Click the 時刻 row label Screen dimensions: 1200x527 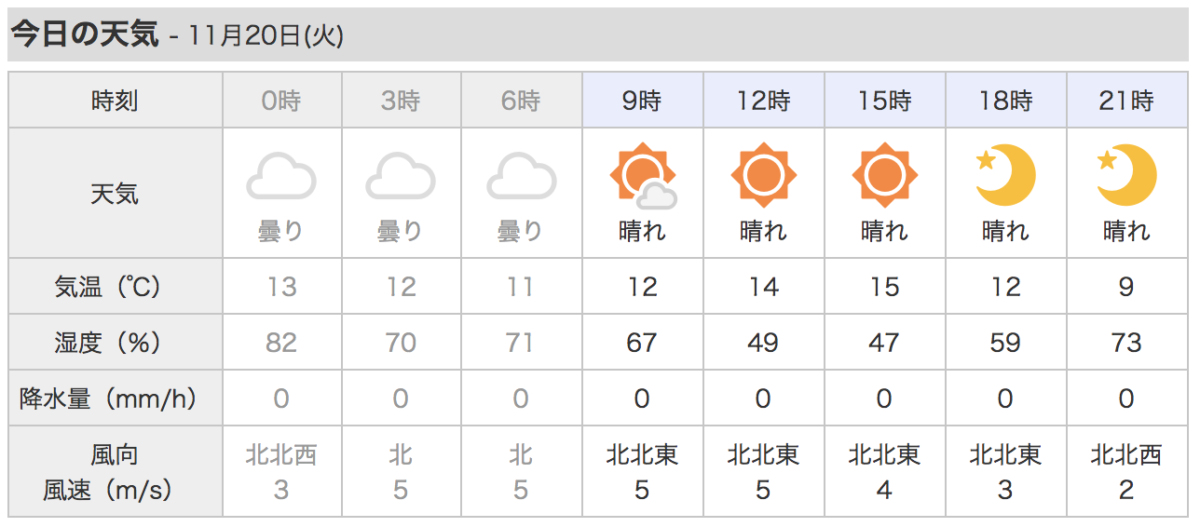(115, 101)
